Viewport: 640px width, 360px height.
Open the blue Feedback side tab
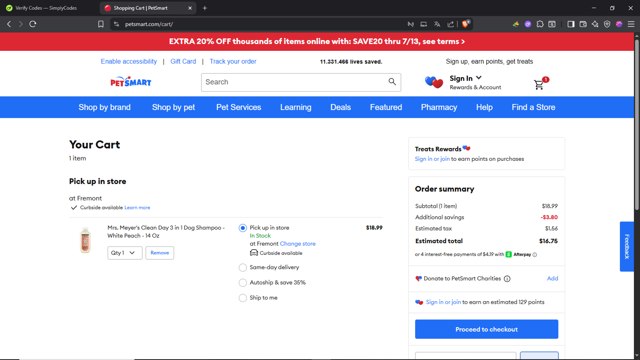click(627, 247)
